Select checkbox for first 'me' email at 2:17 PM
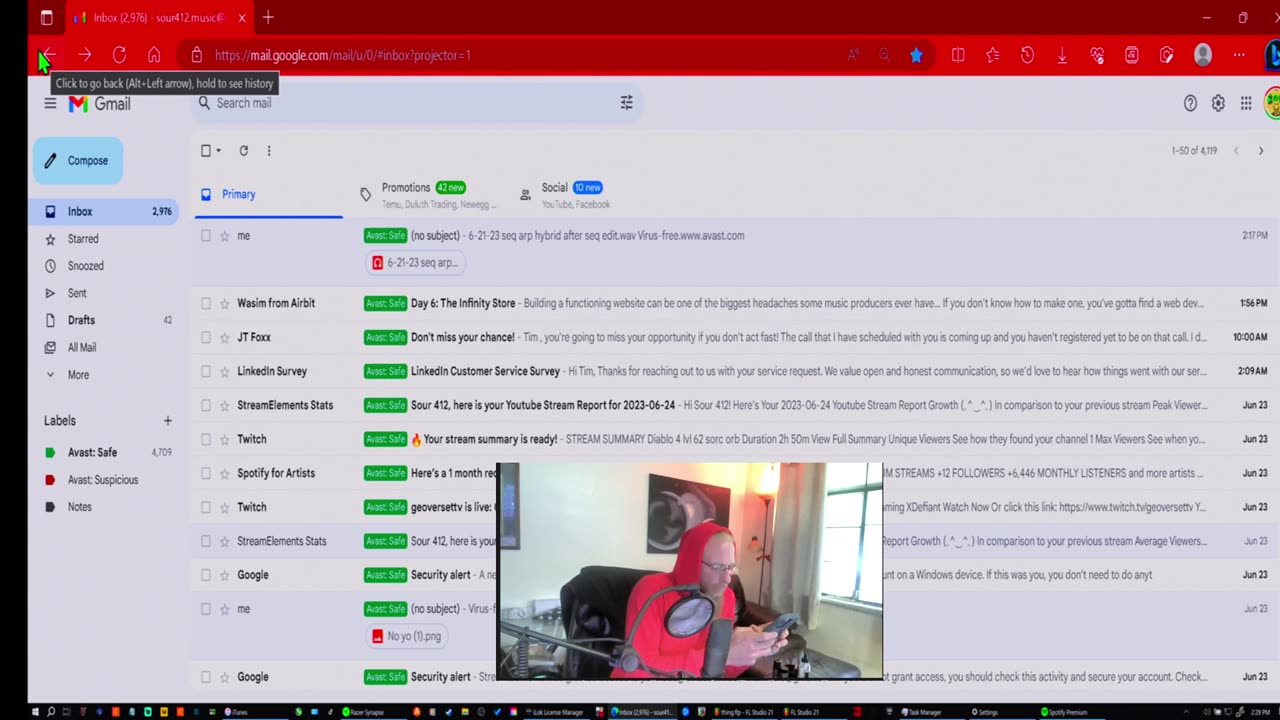1280x720 pixels. (x=206, y=236)
